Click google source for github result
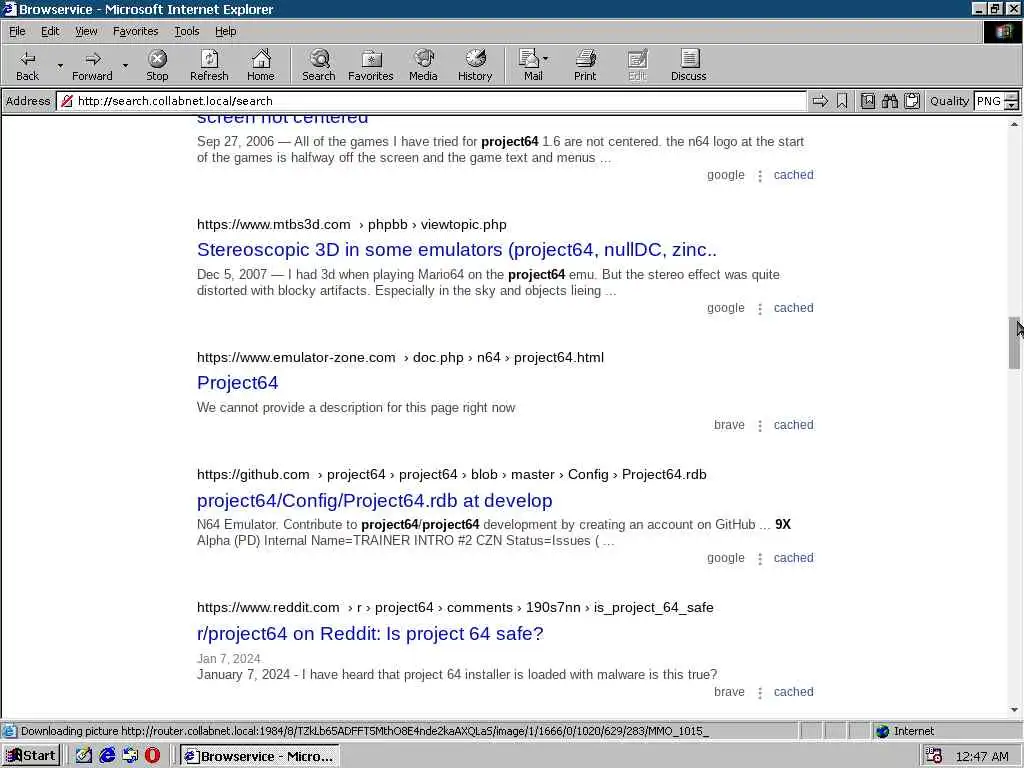 click(726, 558)
